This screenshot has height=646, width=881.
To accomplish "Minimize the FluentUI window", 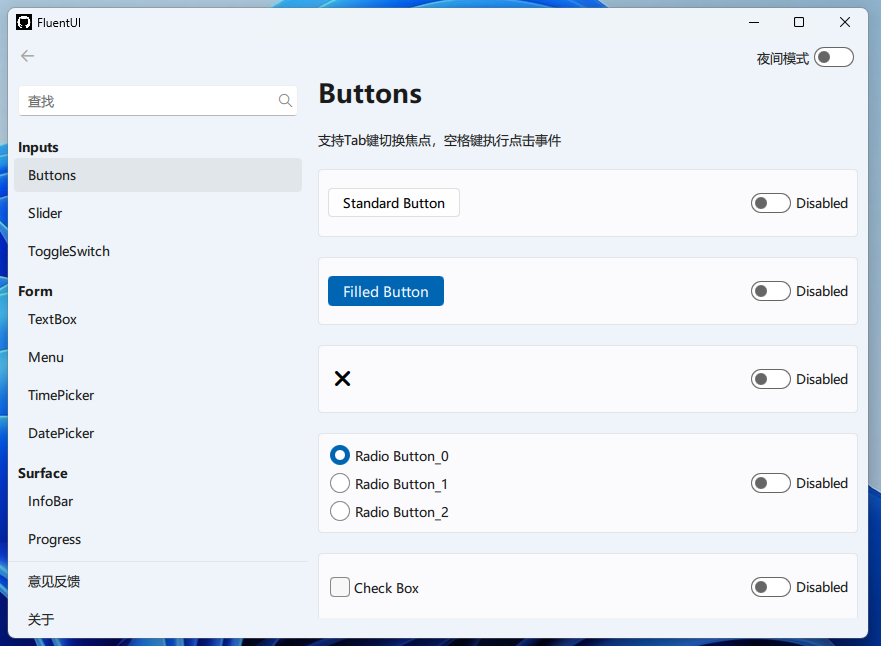I will point(754,22).
